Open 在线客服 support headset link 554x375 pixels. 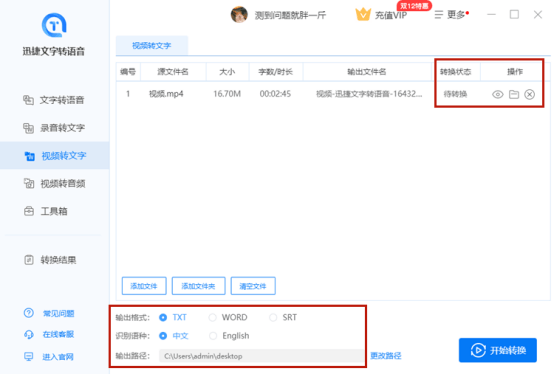tap(49, 334)
